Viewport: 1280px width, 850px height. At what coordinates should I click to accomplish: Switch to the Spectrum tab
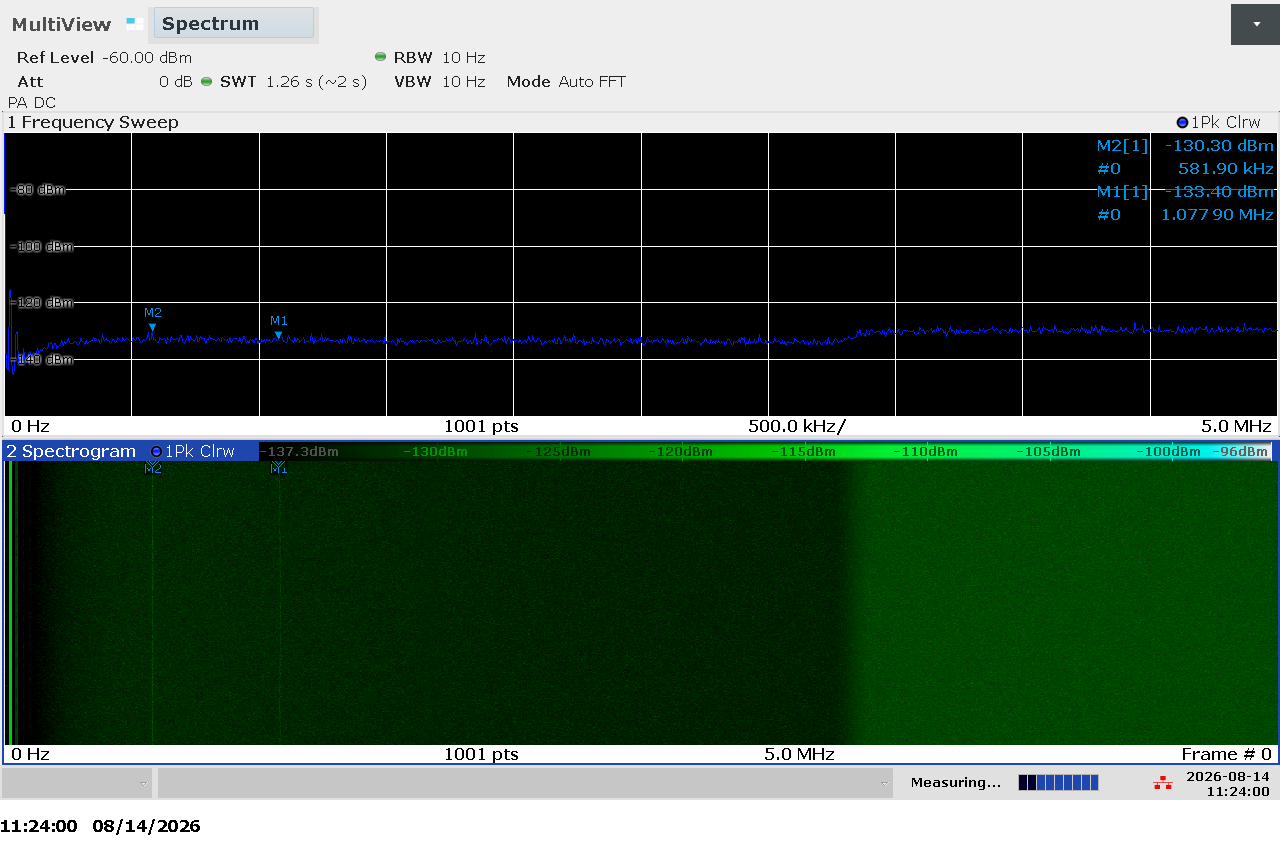click(x=234, y=24)
